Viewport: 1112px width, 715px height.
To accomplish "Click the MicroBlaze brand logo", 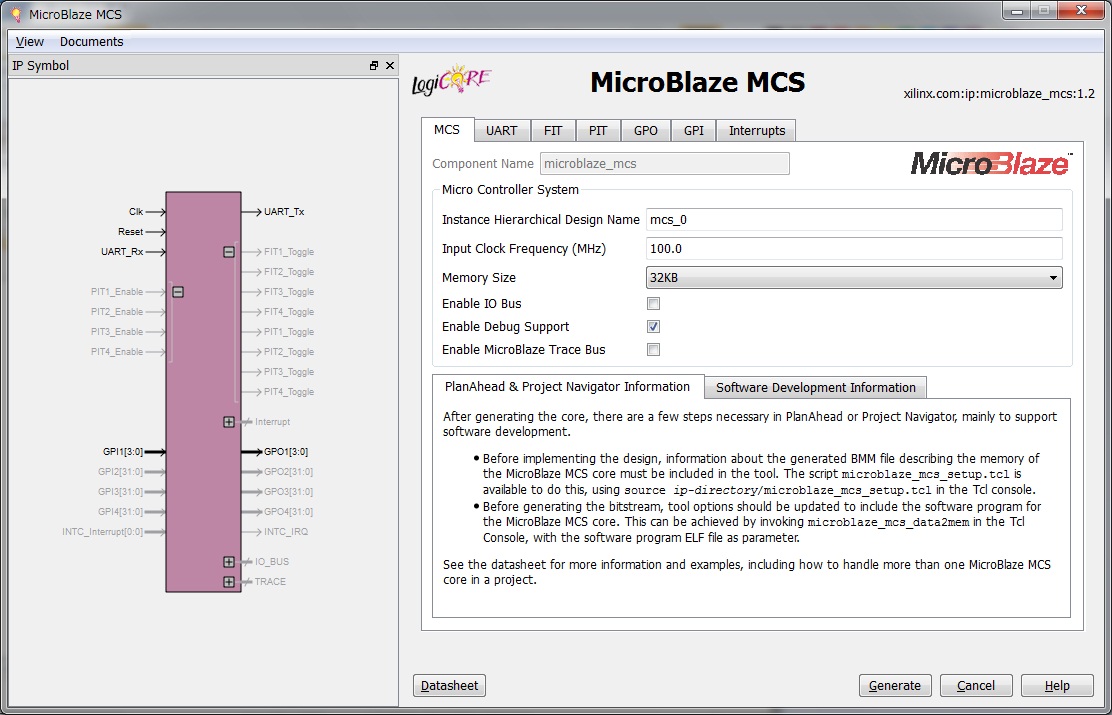I will click(x=991, y=163).
